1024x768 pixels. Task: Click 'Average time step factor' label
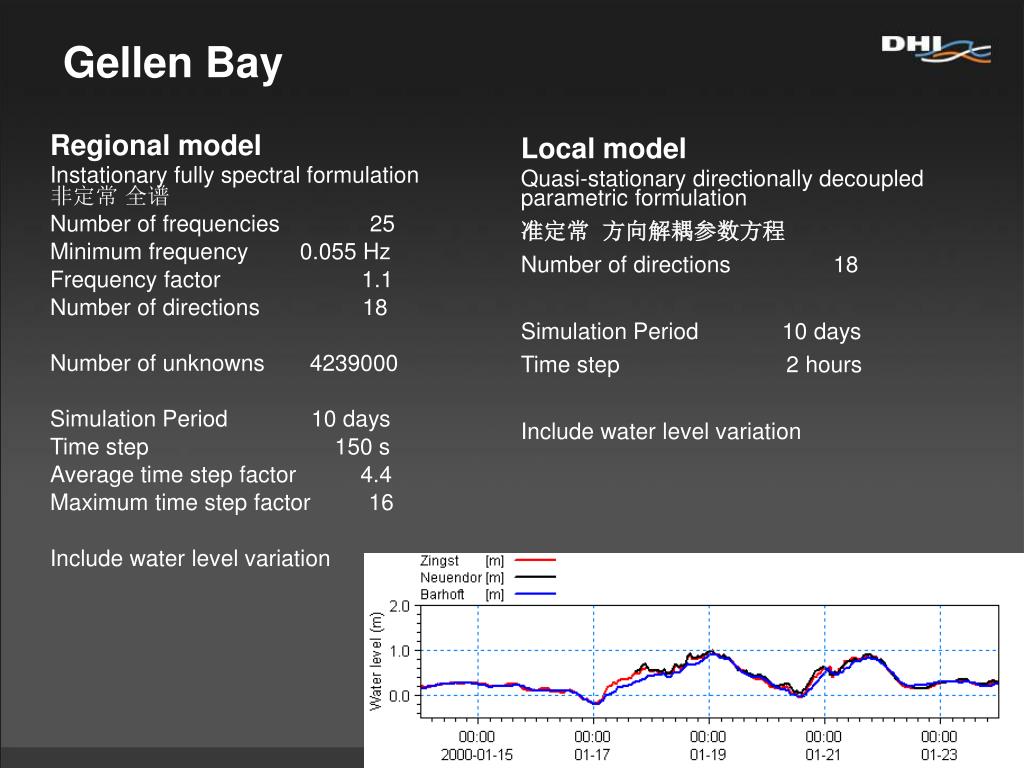tap(173, 475)
